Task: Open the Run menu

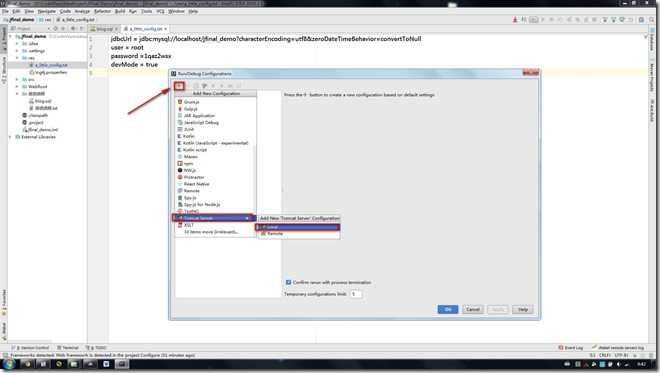Action: pyautogui.click(x=133, y=11)
